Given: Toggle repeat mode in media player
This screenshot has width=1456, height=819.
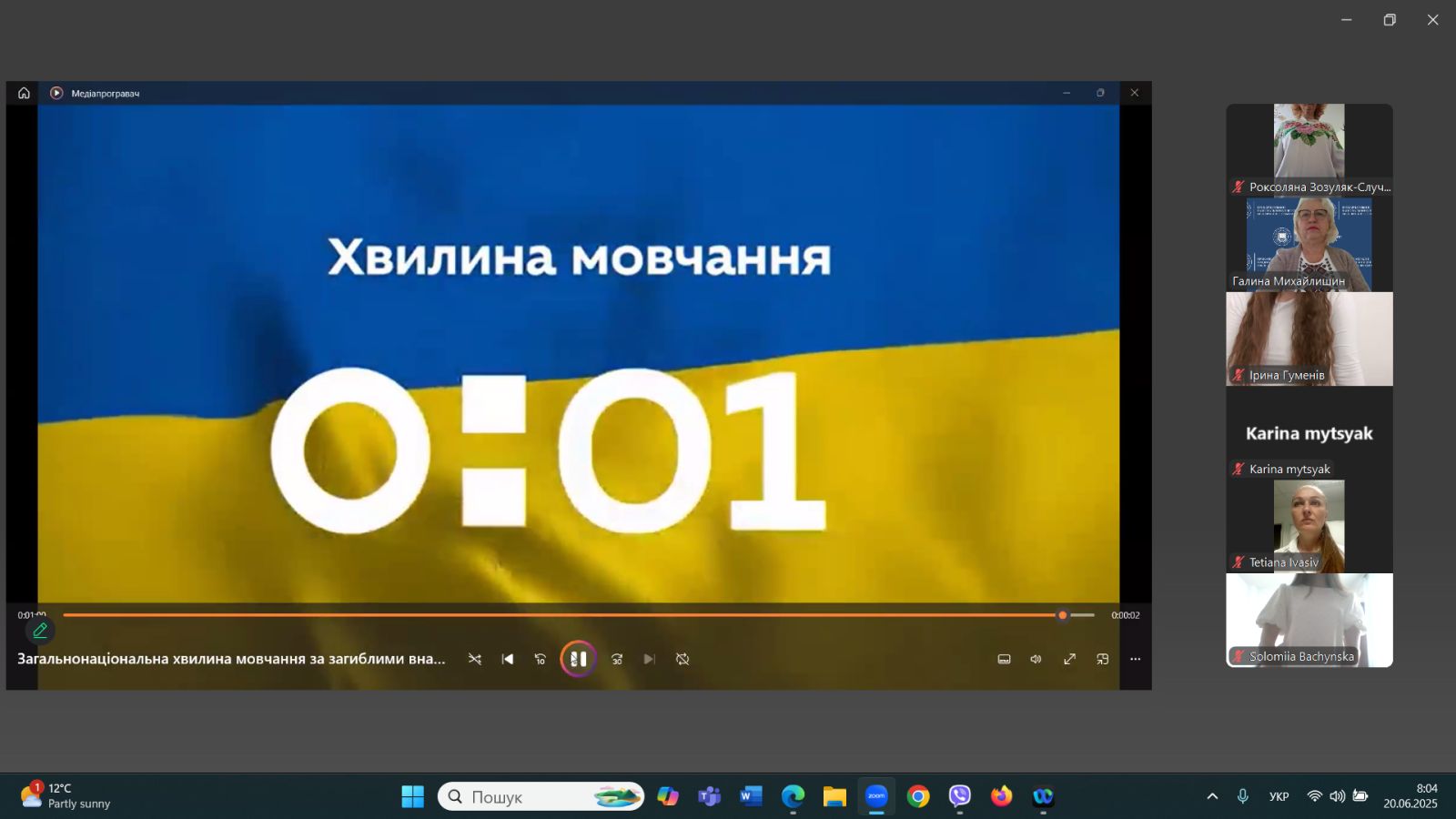Looking at the screenshot, I should click(682, 659).
